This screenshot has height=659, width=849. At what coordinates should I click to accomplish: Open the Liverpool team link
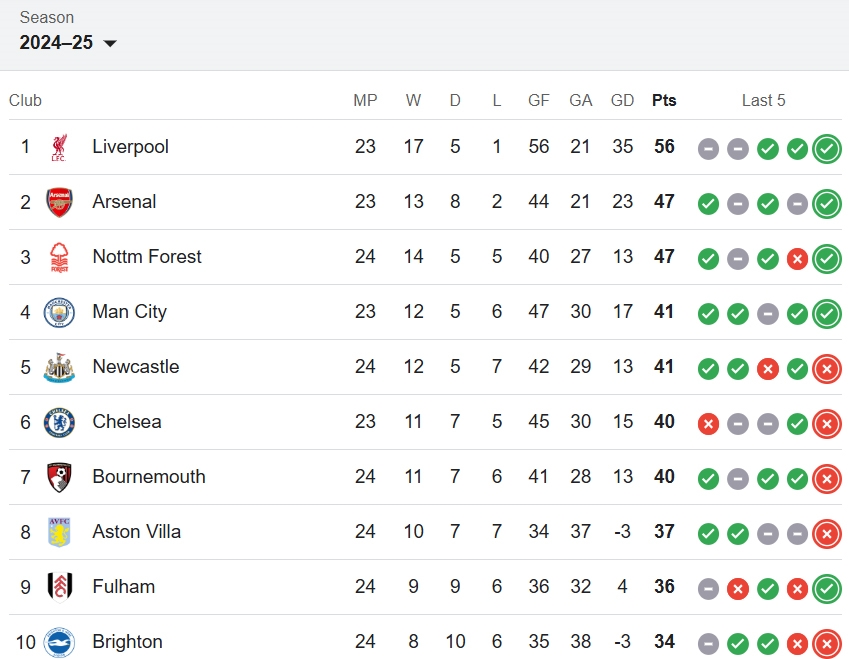point(130,147)
